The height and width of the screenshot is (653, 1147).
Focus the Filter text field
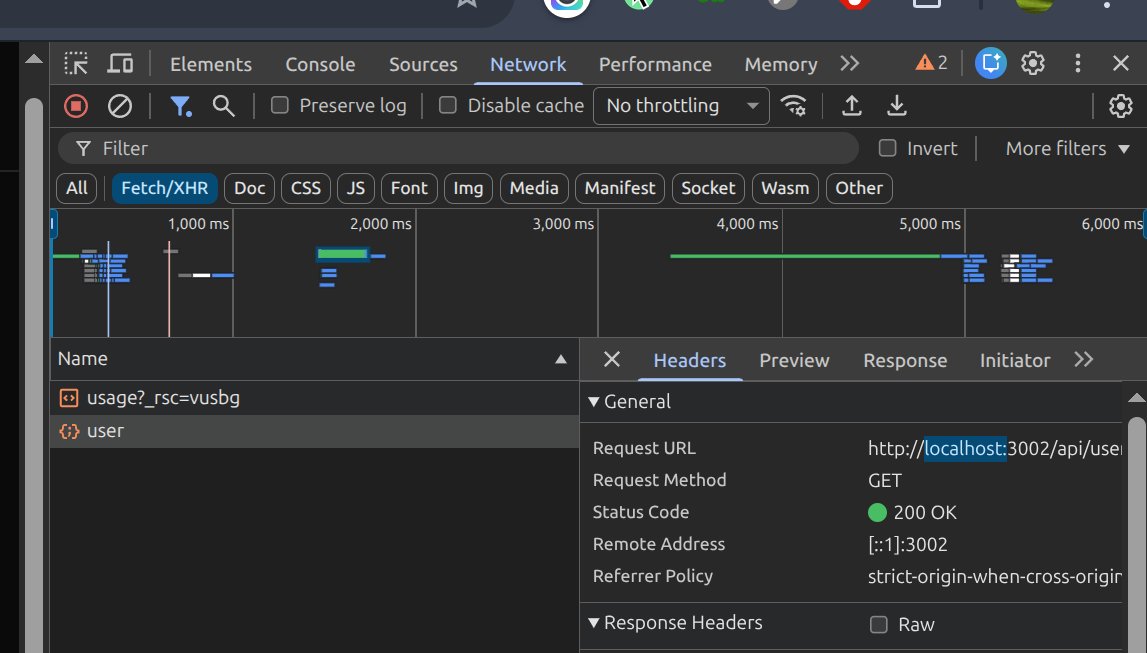point(458,148)
